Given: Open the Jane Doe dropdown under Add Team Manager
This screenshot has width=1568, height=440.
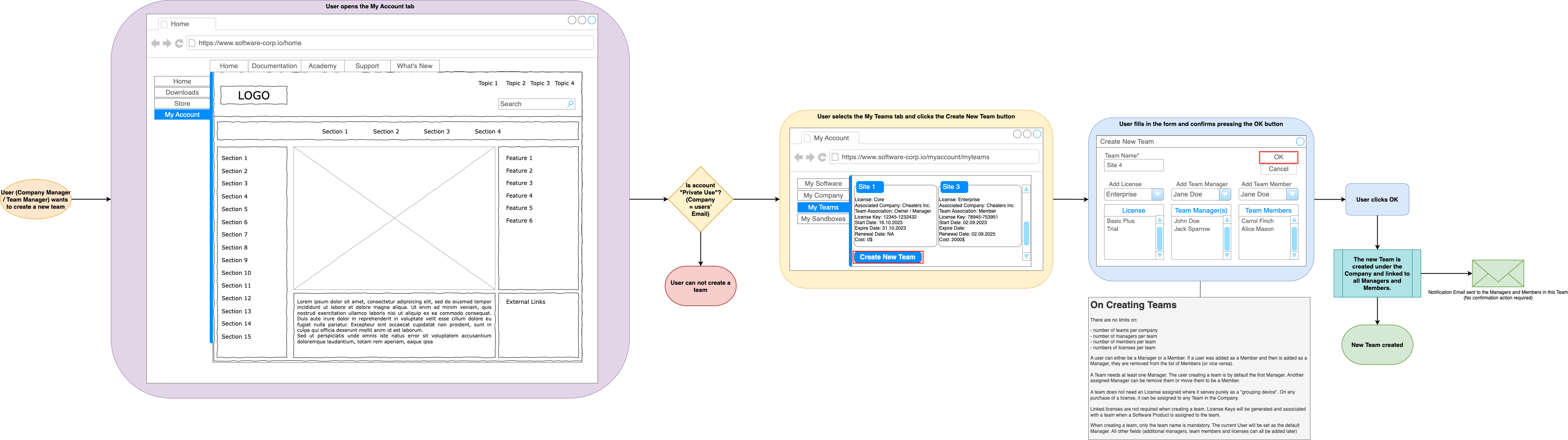Looking at the screenshot, I should 1225,194.
